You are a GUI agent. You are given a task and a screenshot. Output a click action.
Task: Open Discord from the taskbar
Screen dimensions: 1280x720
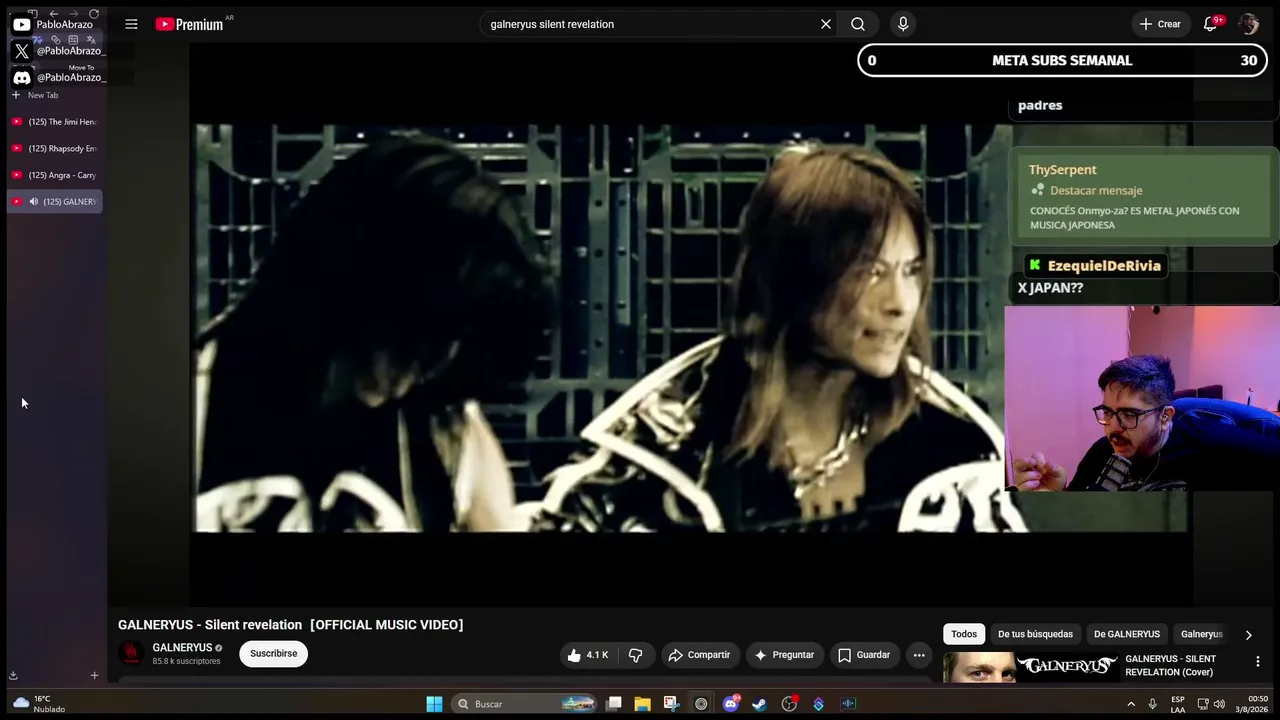[730, 704]
